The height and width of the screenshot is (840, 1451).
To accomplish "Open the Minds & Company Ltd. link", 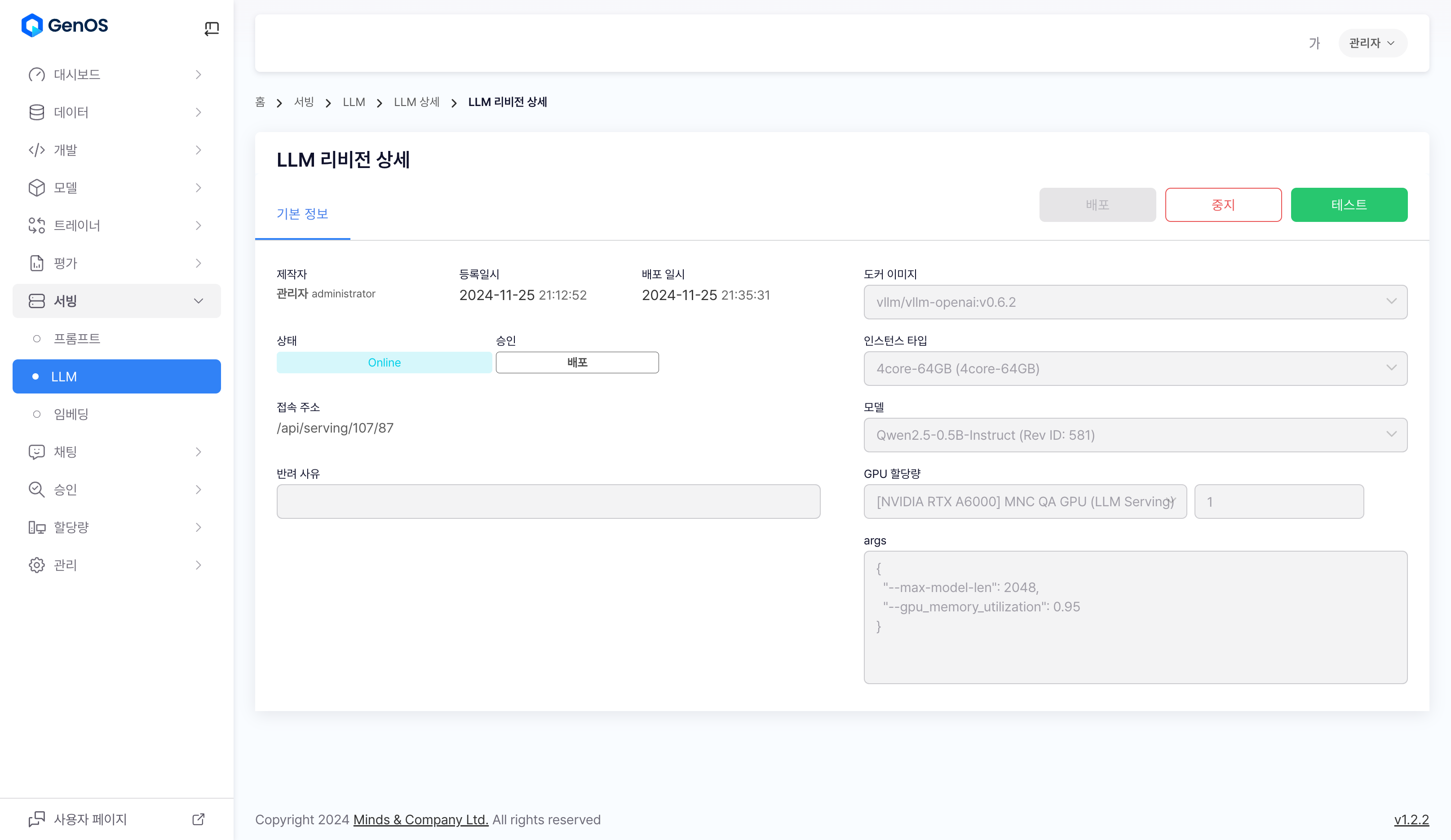I will pos(420,819).
